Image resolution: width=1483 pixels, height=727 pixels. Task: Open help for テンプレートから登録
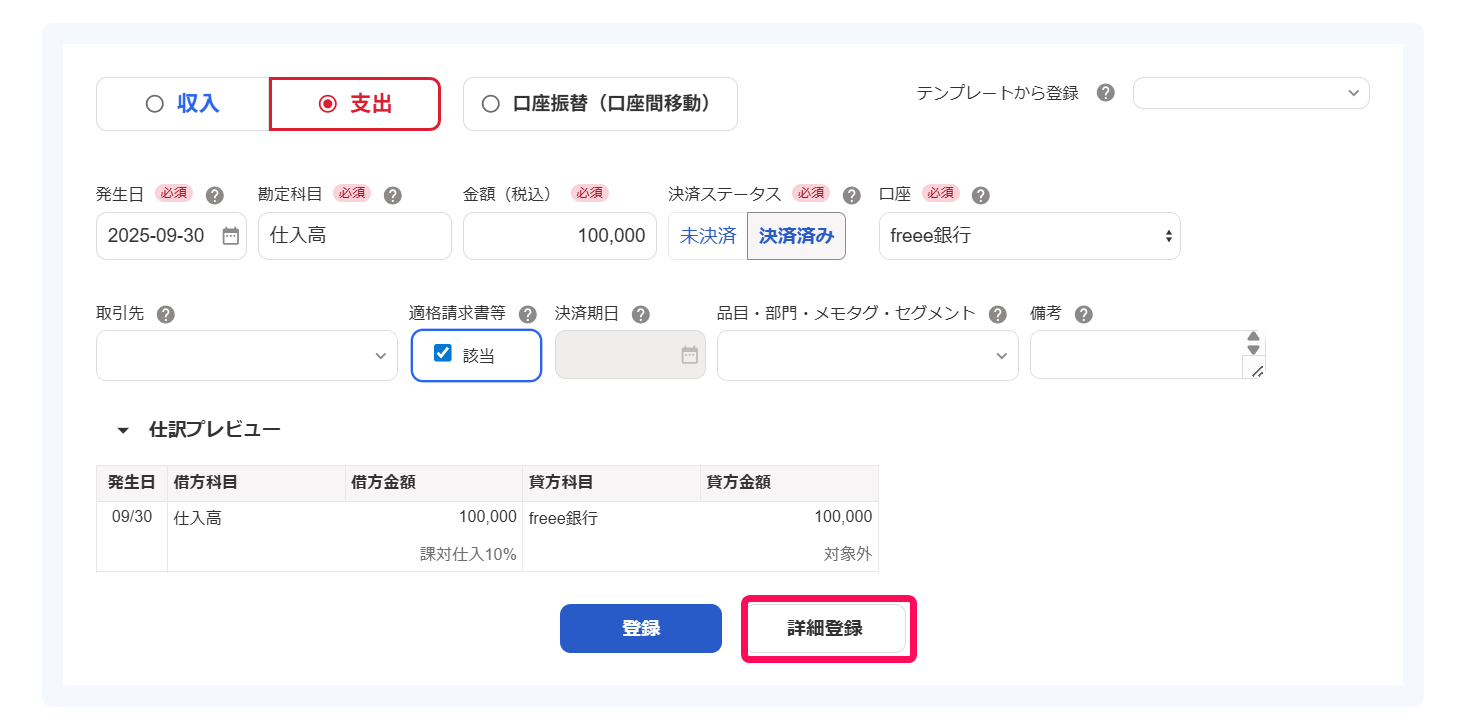click(x=1105, y=93)
